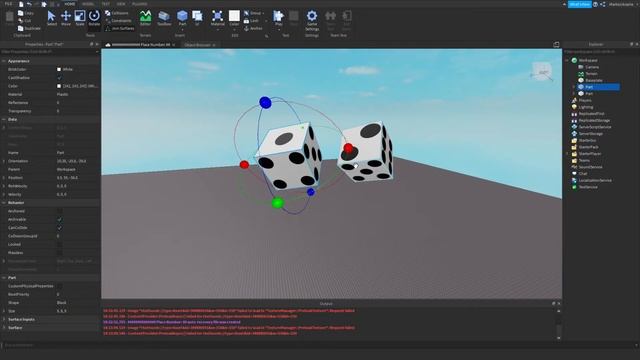640x360 pixels.
Task: Open the VIEW ribbon tab
Action: tap(121, 4)
